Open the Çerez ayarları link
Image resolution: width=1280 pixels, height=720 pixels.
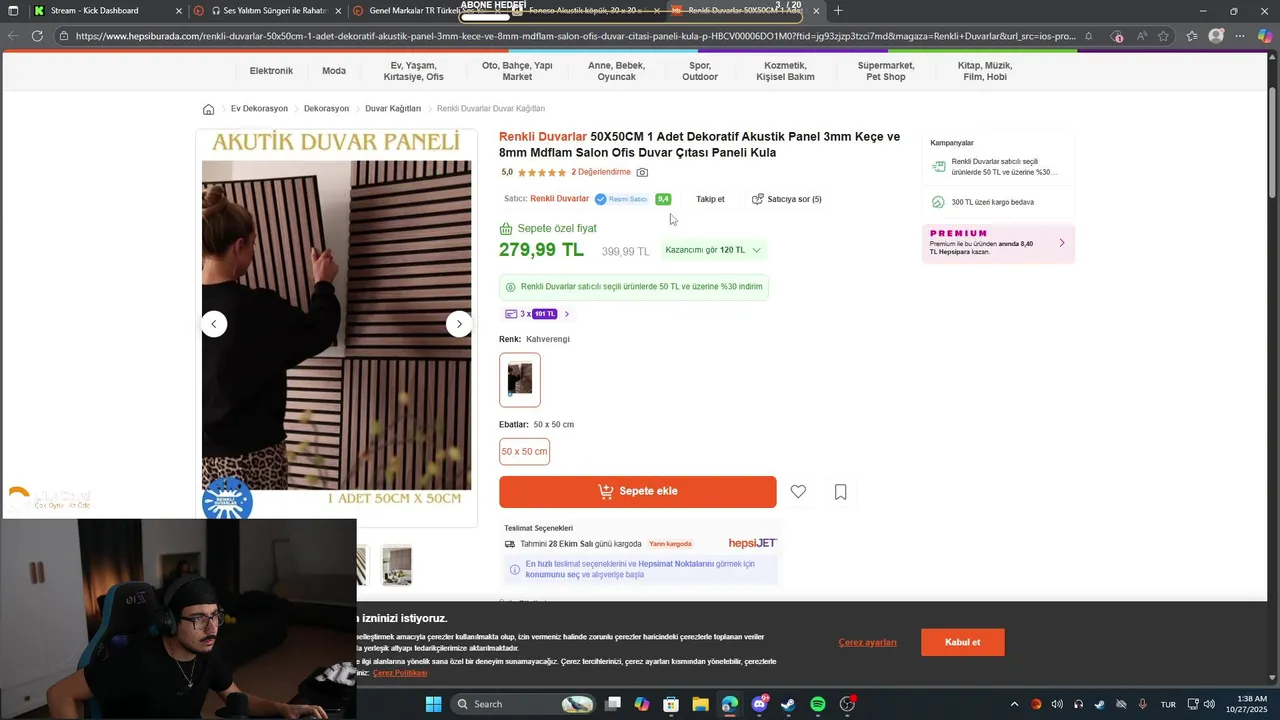tap(867, 642)
